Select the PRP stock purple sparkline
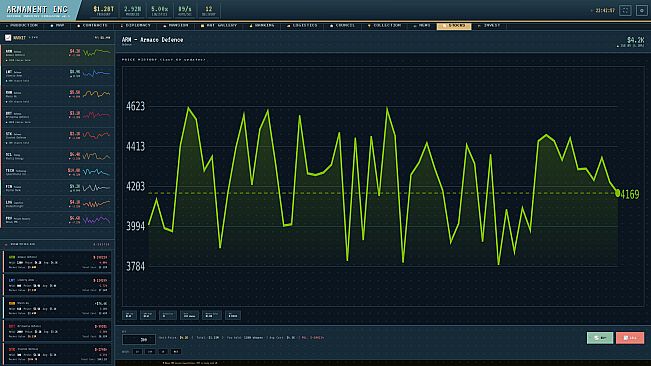This screenshot has width=651, height=366. 97,220
